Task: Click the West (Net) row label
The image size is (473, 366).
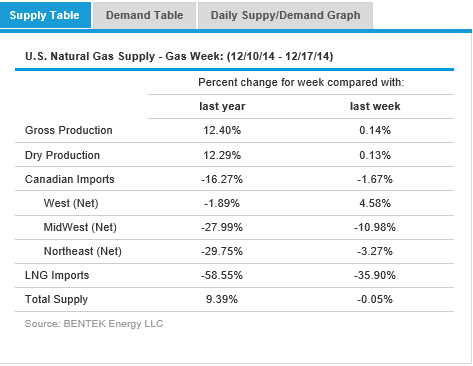Action: tap(71, 203)
